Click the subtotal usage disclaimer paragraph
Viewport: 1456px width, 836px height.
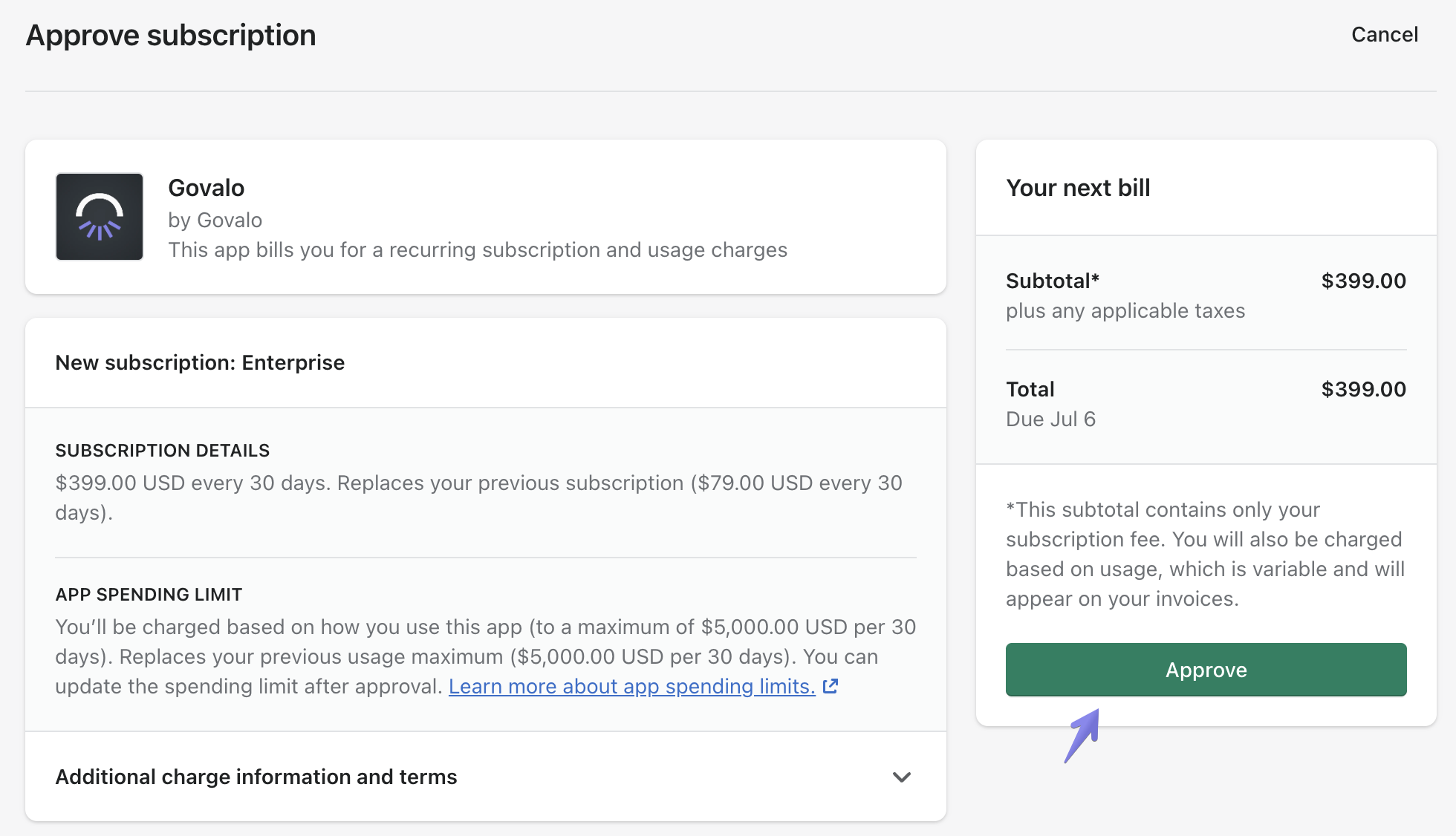click(1205, 554)
